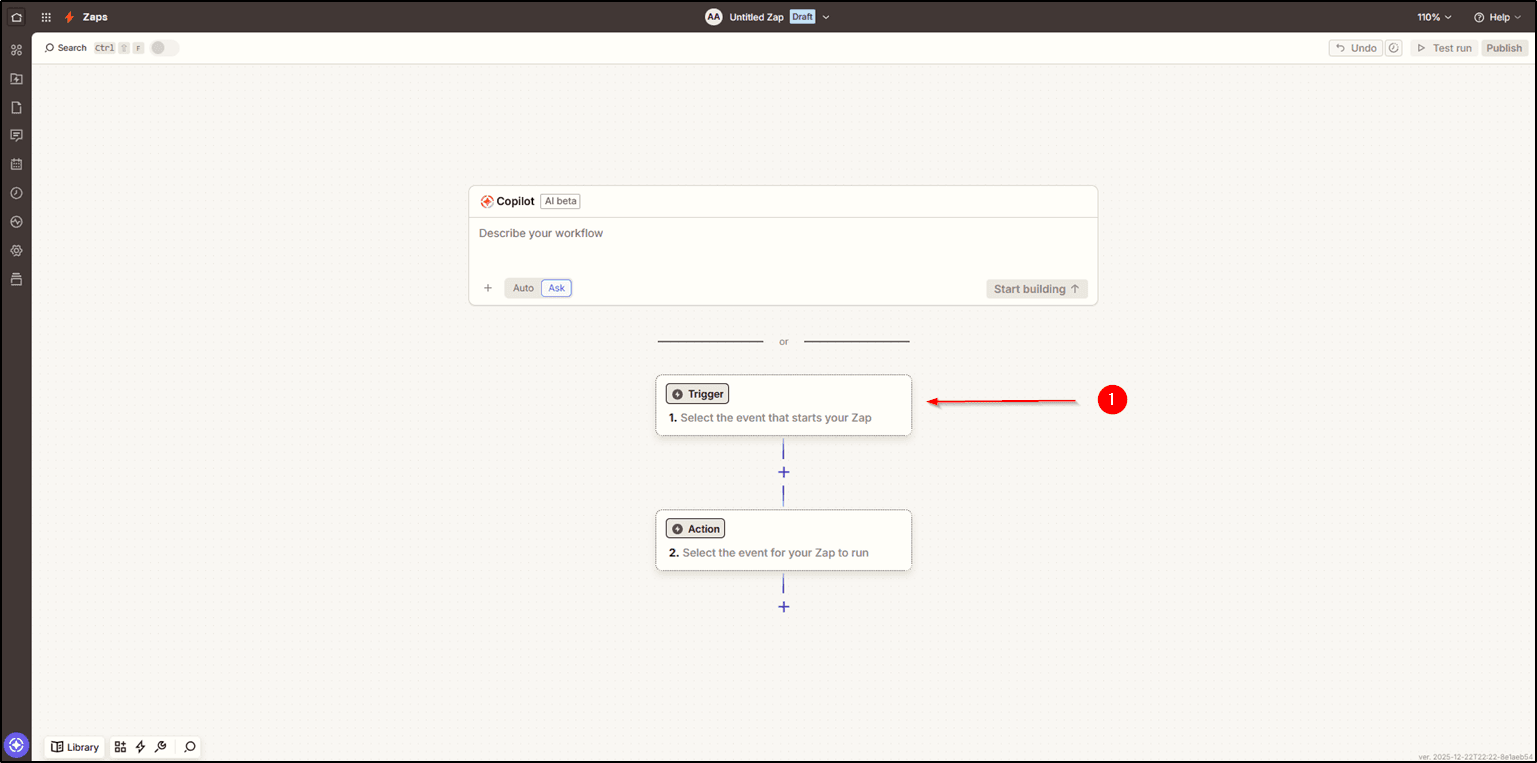The image size is (1537, 763).
Task: Click the comments icon in left sidebar
Action: pyautogui.click(x=16, y=135)
